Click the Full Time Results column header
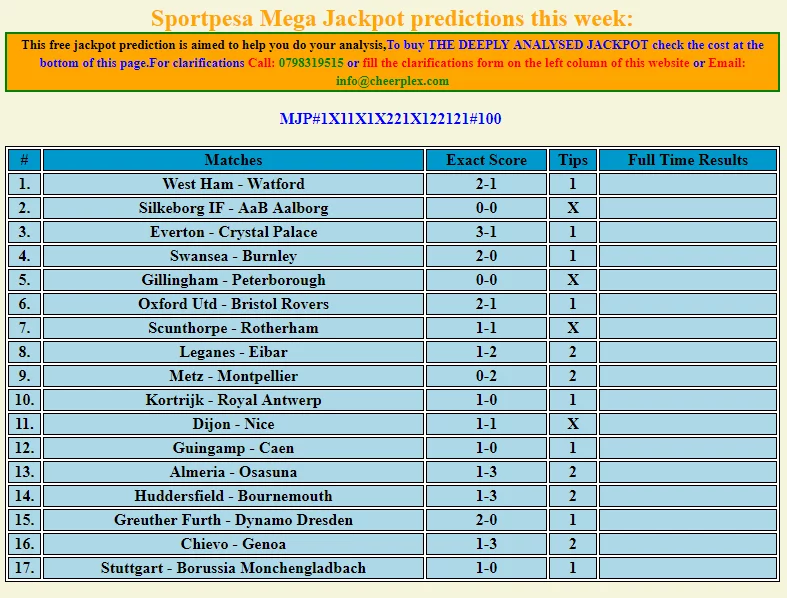This screenshot has width=787, height=598. click(x=688, y=160)
